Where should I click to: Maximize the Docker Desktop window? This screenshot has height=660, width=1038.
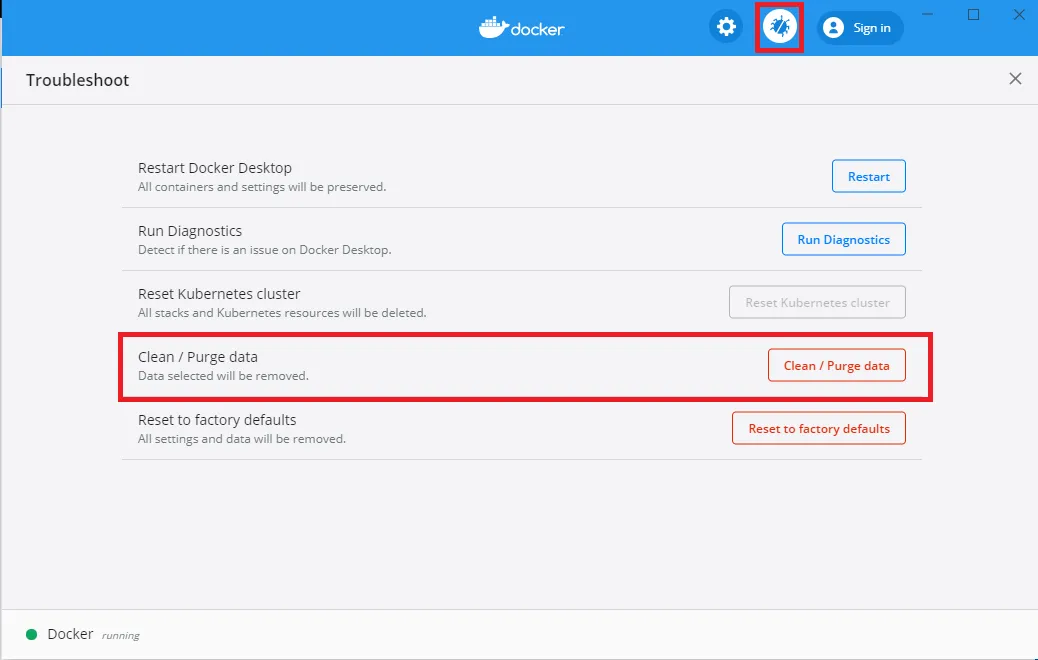[x=973, y=14]
